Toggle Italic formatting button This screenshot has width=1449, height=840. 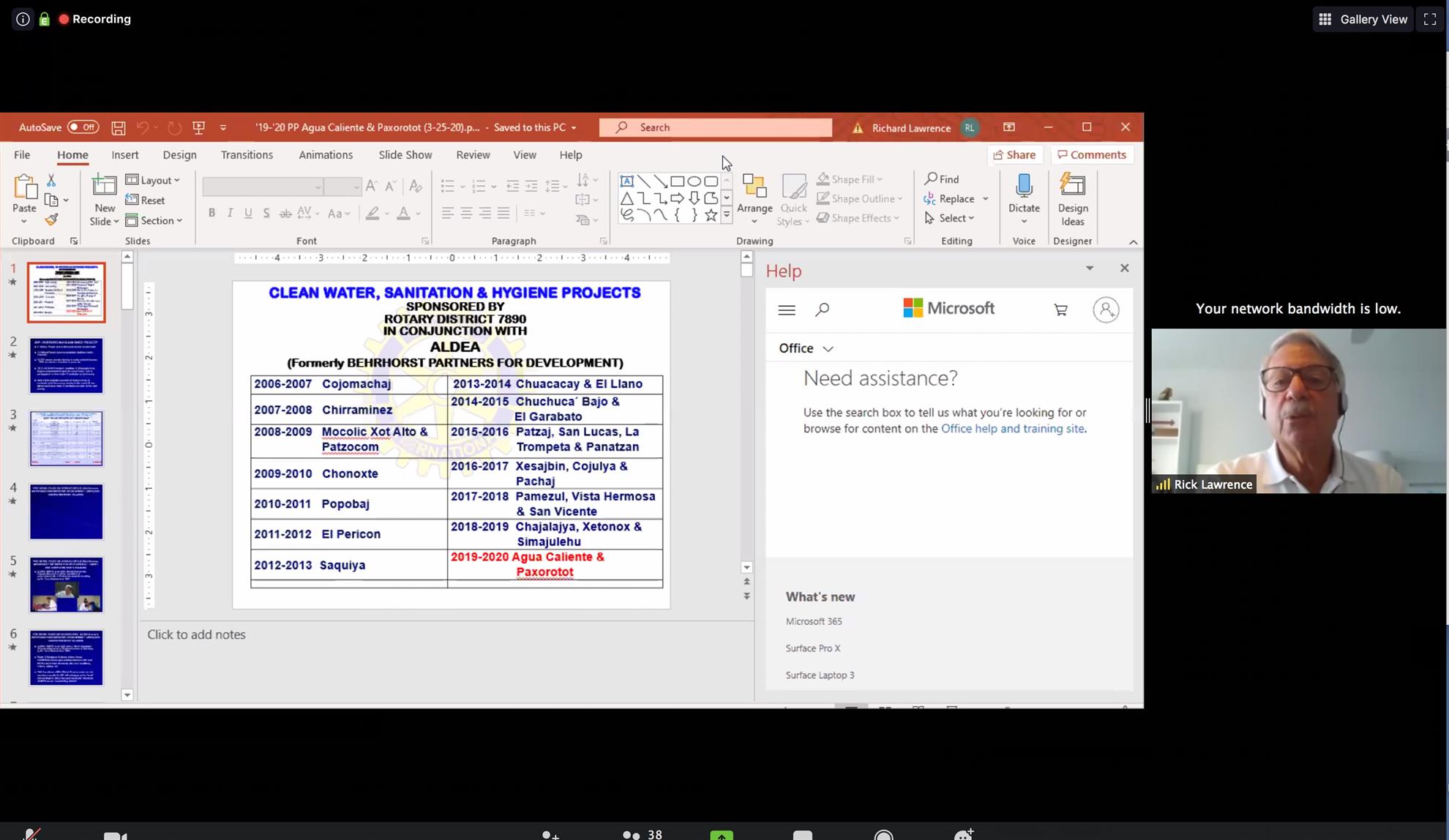[x=230, y=213]
